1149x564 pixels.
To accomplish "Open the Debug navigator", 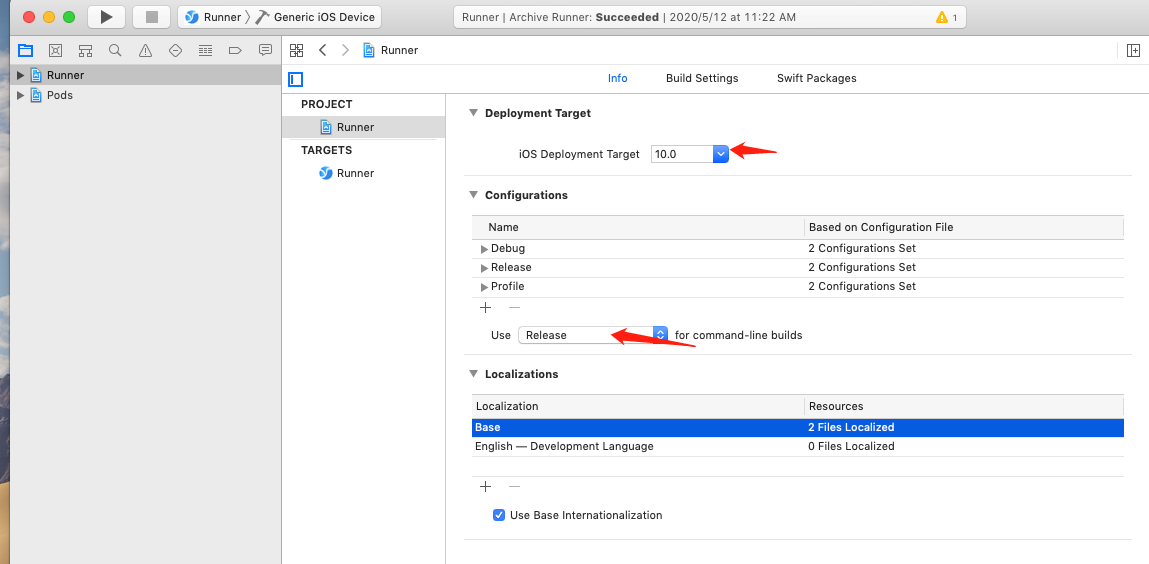I will 205,51.
